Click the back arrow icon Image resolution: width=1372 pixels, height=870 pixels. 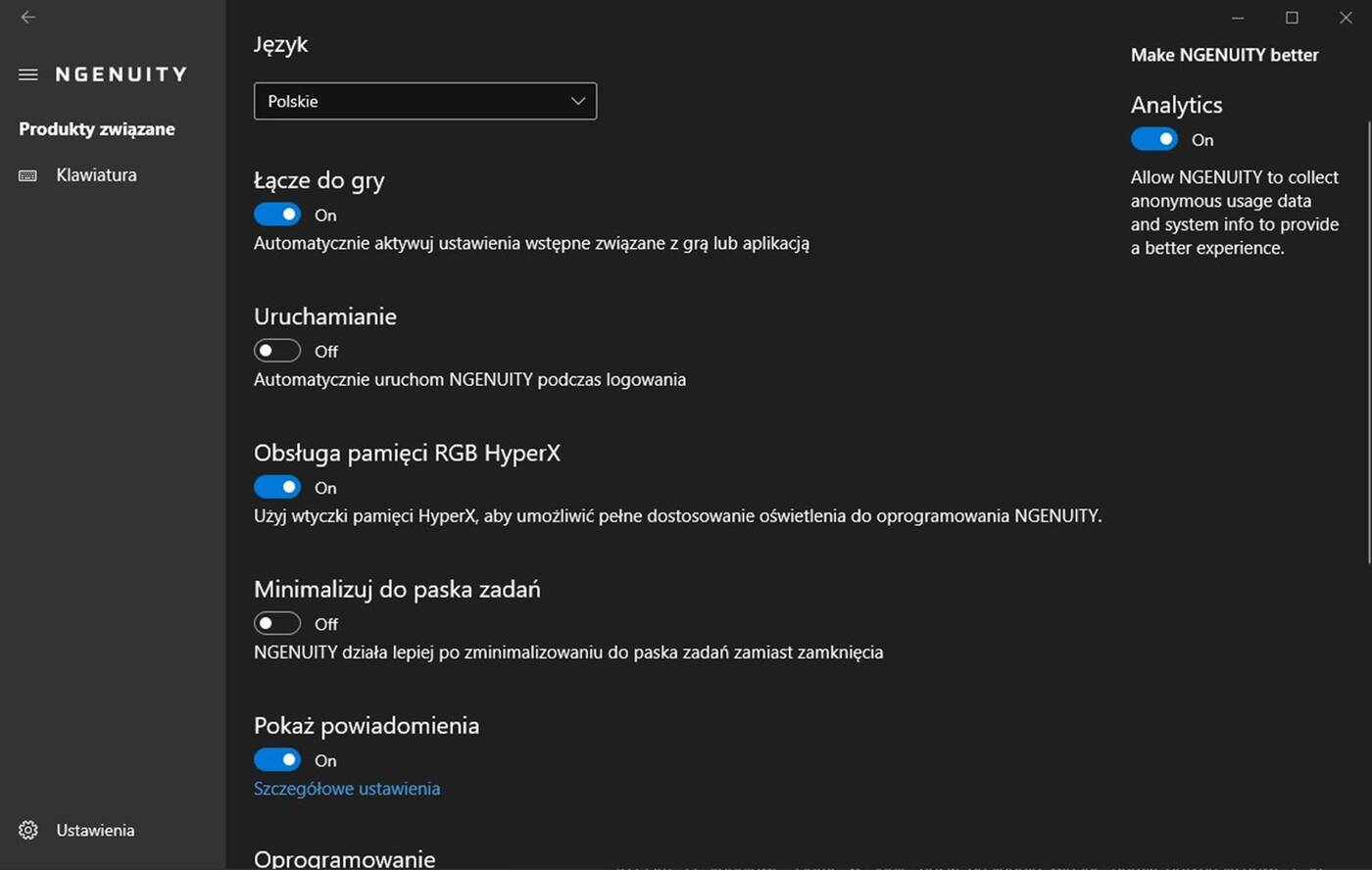[28, 17]
